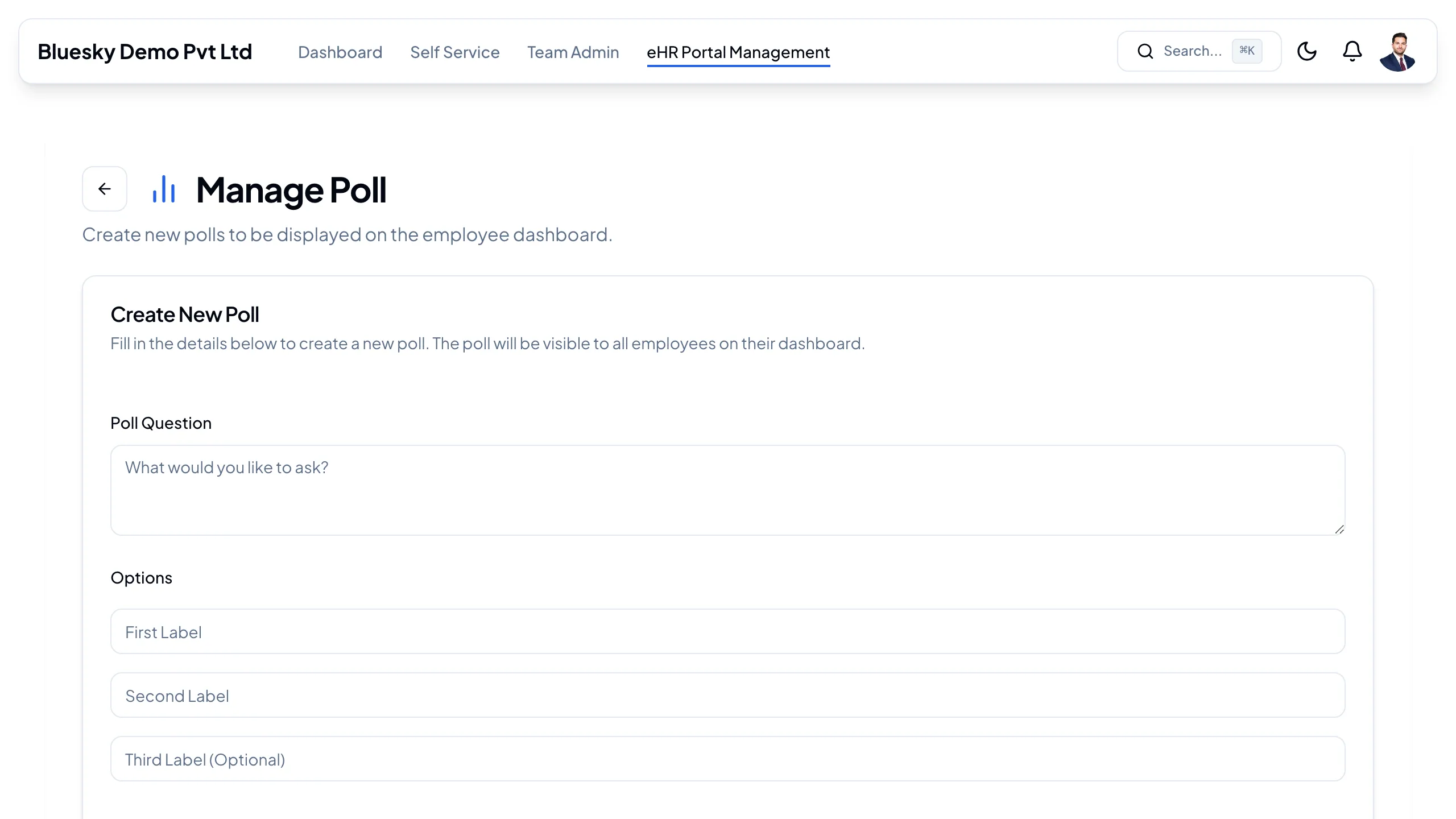Viewport: 1456px width, 819px height.
Task: Open the Dashboard tab
Action: [x=340, y=52]
